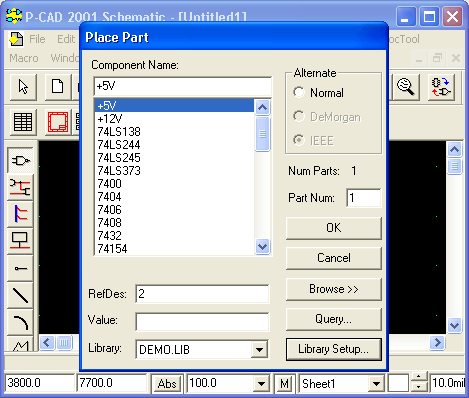Click the Cancel button
The width and height of the screenshot is (469, 398).
334,258
